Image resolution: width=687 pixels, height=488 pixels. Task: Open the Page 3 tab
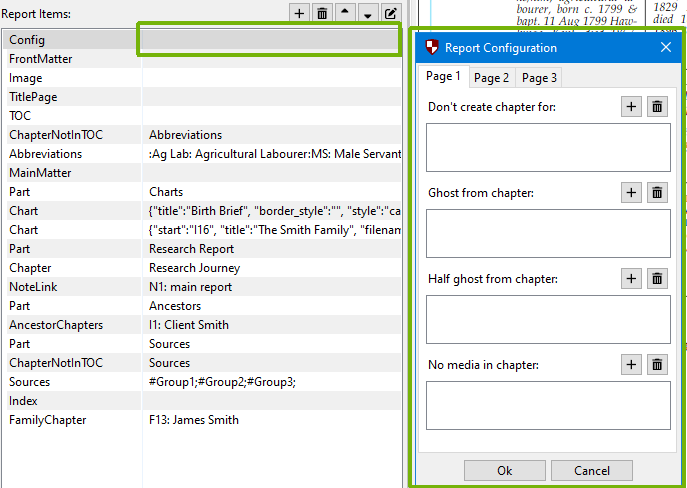tap(539, 78)
